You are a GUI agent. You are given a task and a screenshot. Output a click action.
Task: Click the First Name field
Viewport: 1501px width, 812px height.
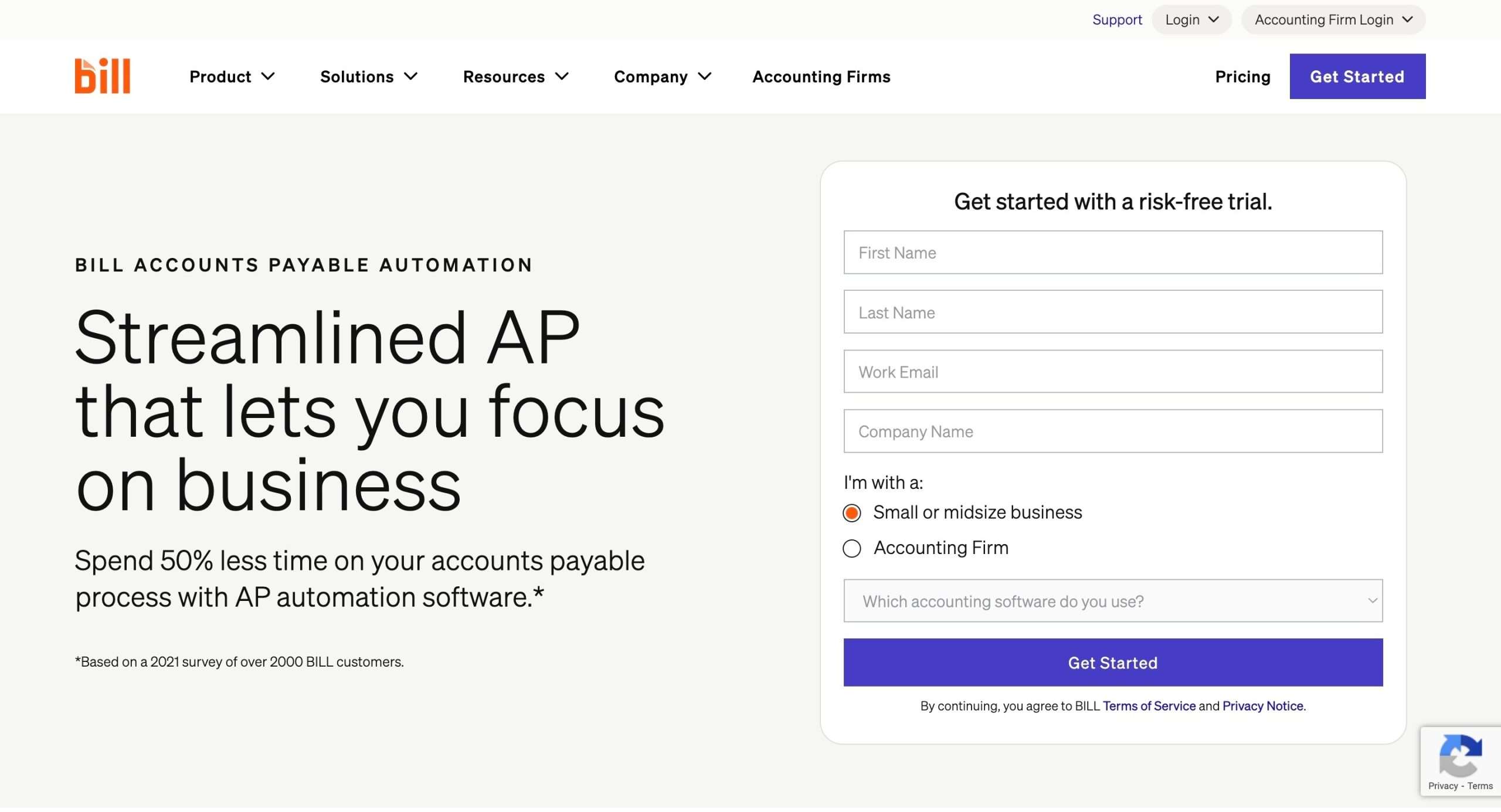point(1113,253)
